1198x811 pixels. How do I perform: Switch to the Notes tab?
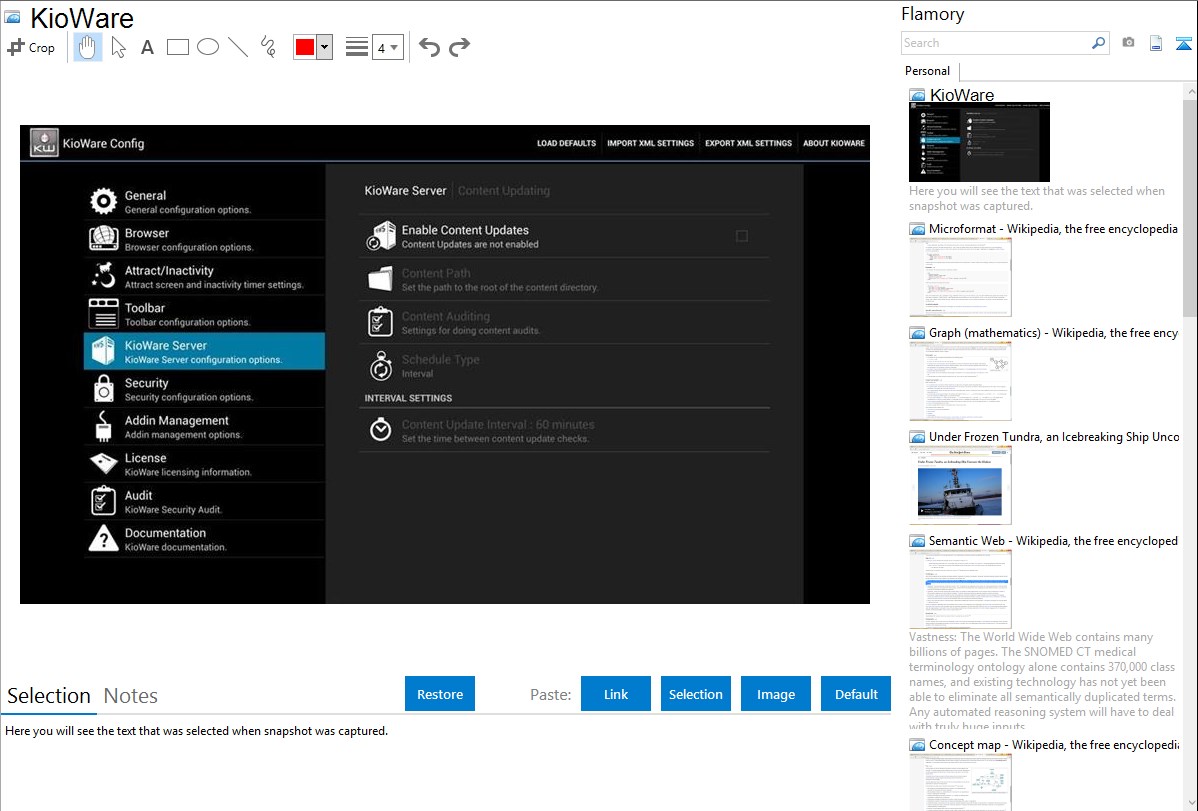coord(131,696)
